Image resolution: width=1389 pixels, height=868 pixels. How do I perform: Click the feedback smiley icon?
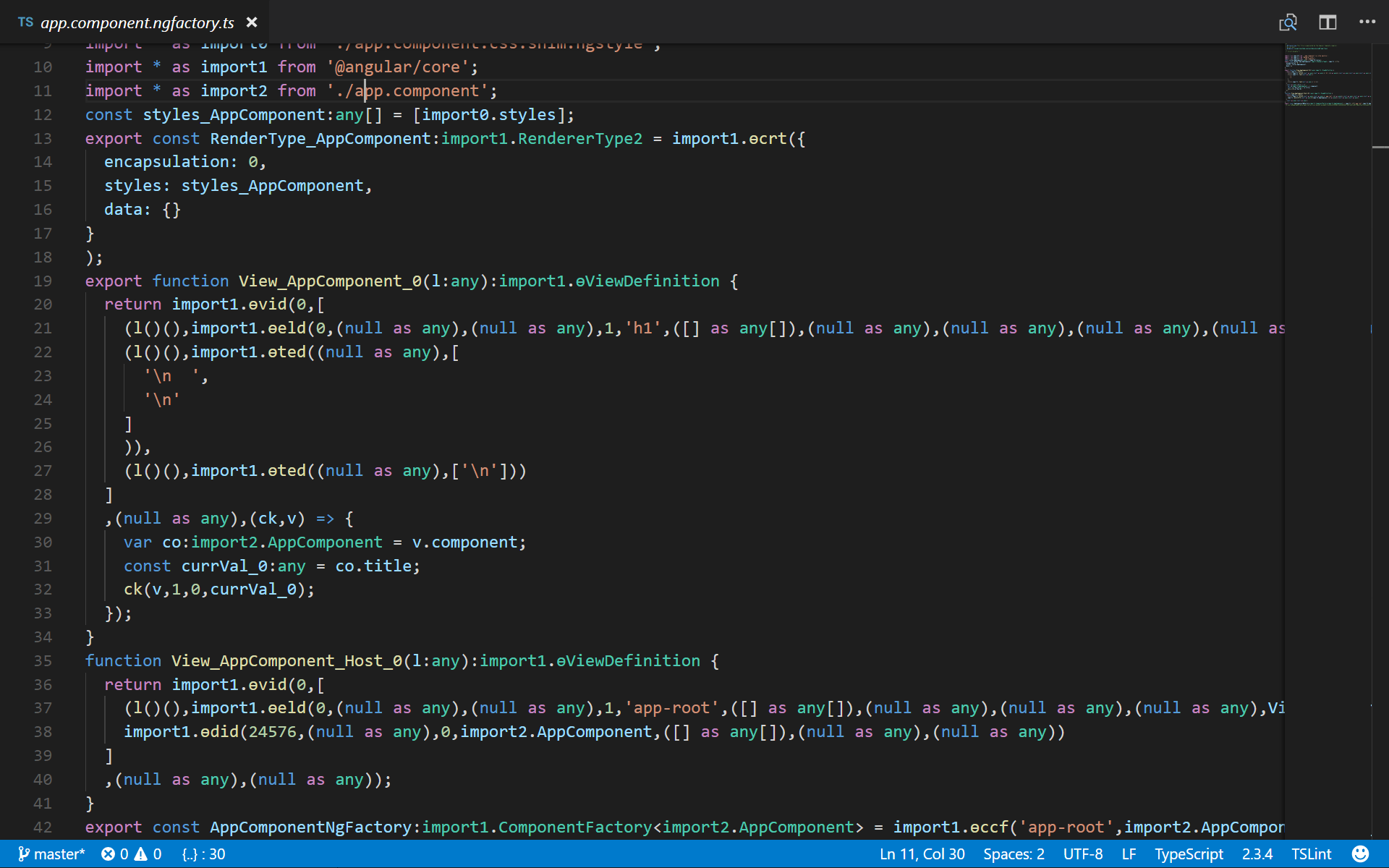pyautogui.click(x=1360, y=854)
